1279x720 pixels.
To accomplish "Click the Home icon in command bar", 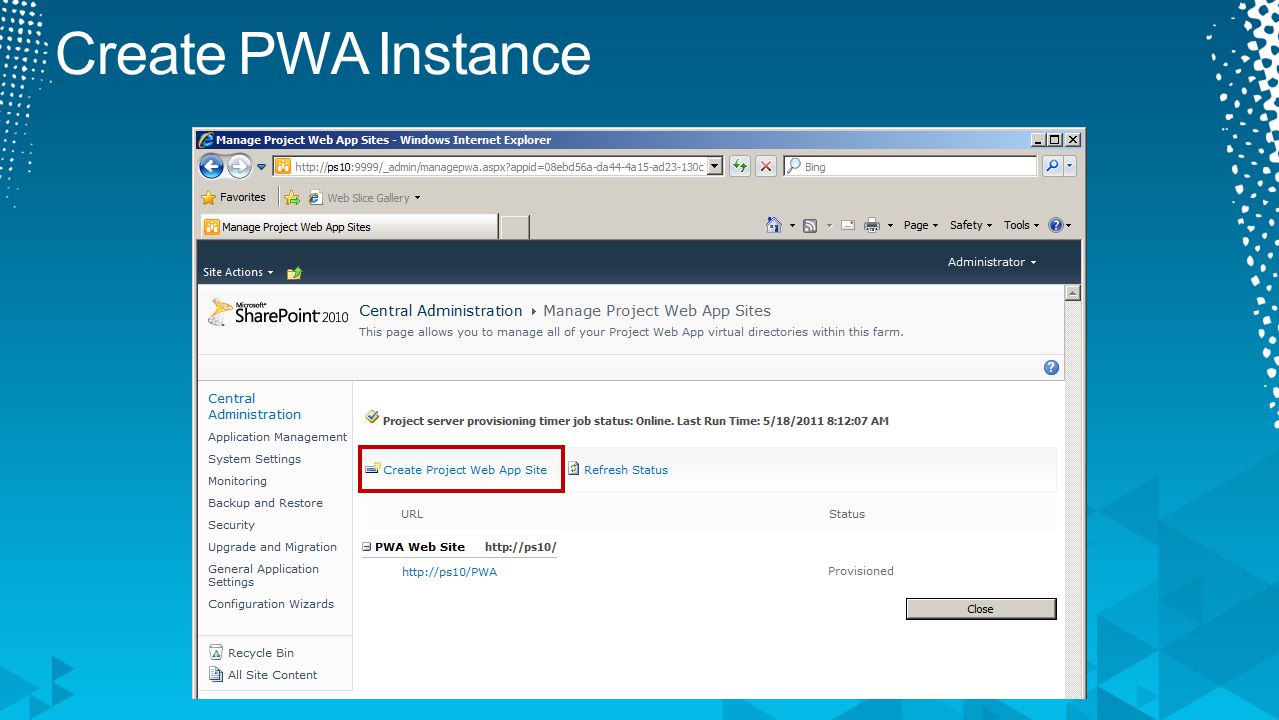I will coord(774,225).
